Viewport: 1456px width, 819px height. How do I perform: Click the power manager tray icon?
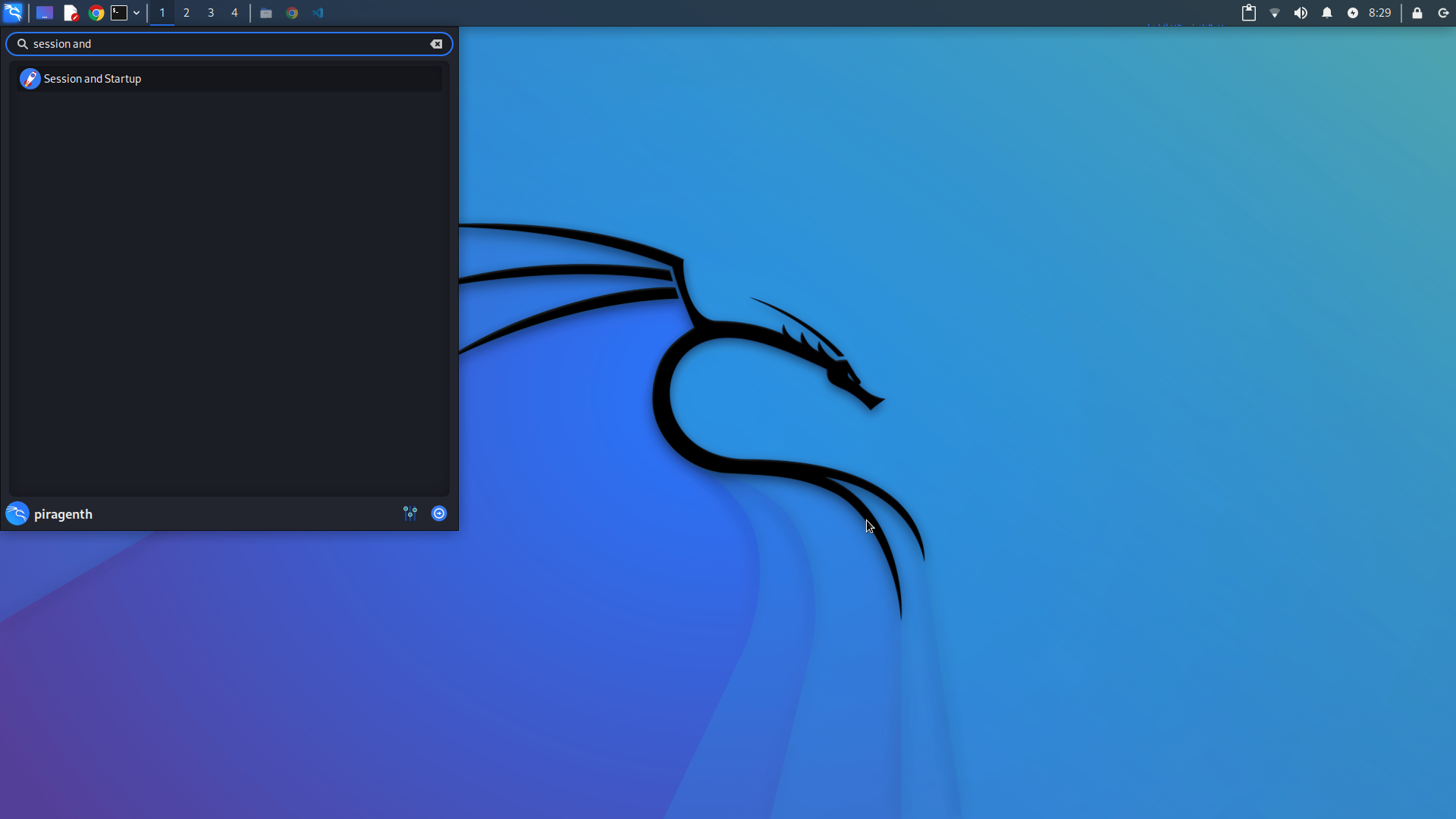click(1353, 13)
